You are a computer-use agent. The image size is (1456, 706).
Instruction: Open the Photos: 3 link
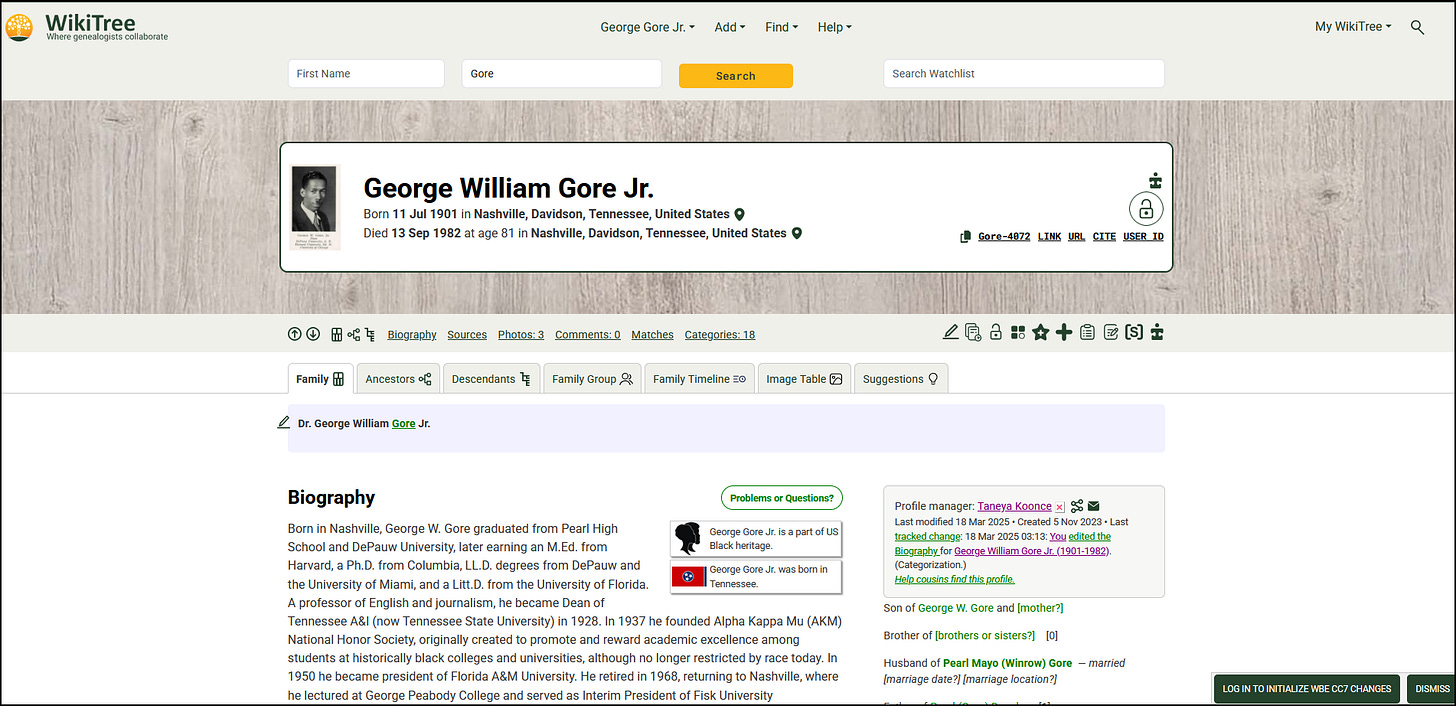click(x=521, y=335)
